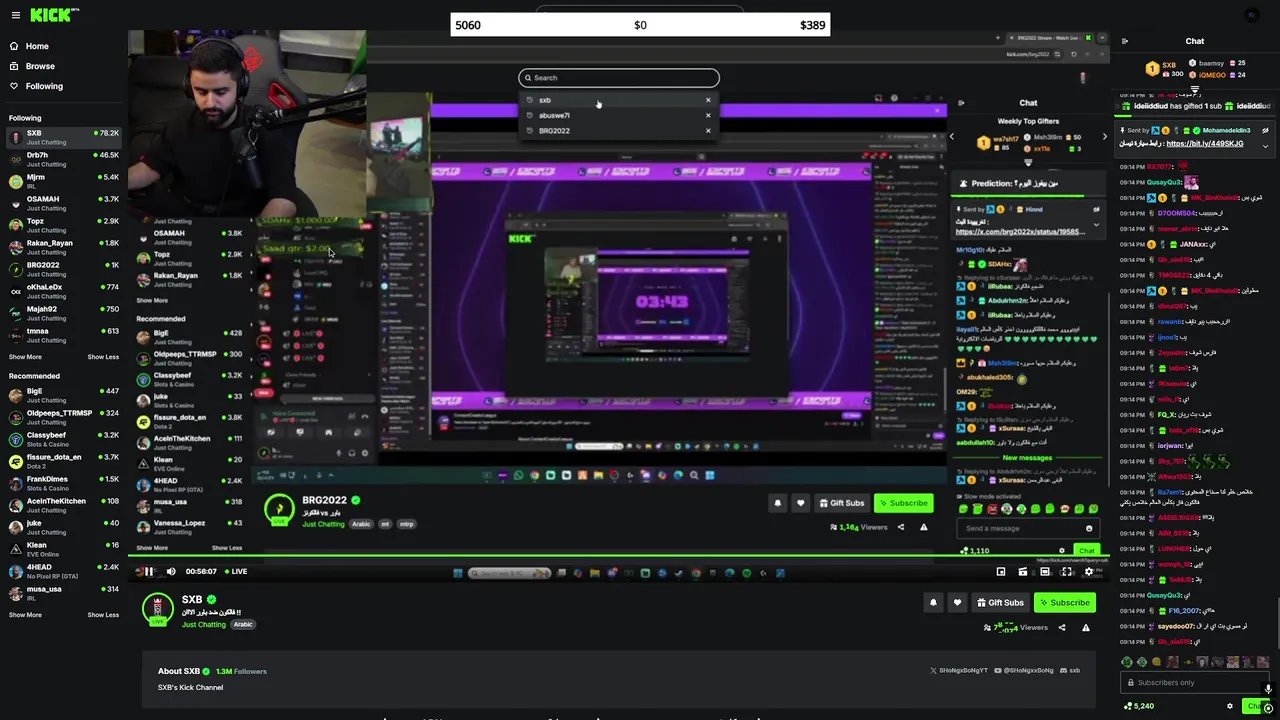This screenshot has height=720, width=1280.
Task: Open FrankDimes recommended channel
Action: [63, 483]
